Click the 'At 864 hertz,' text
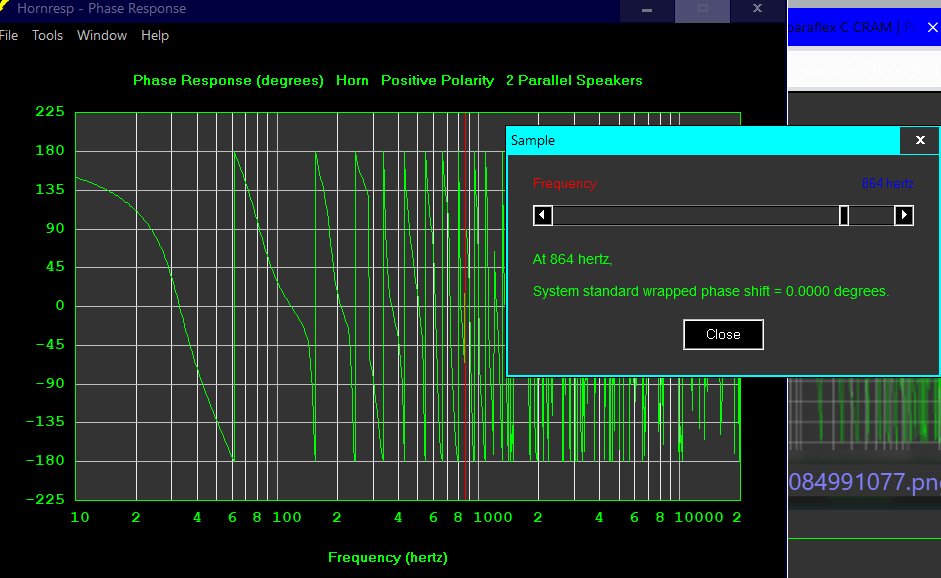The height and width of the screenshot is (578, 941). pos(573,259)
